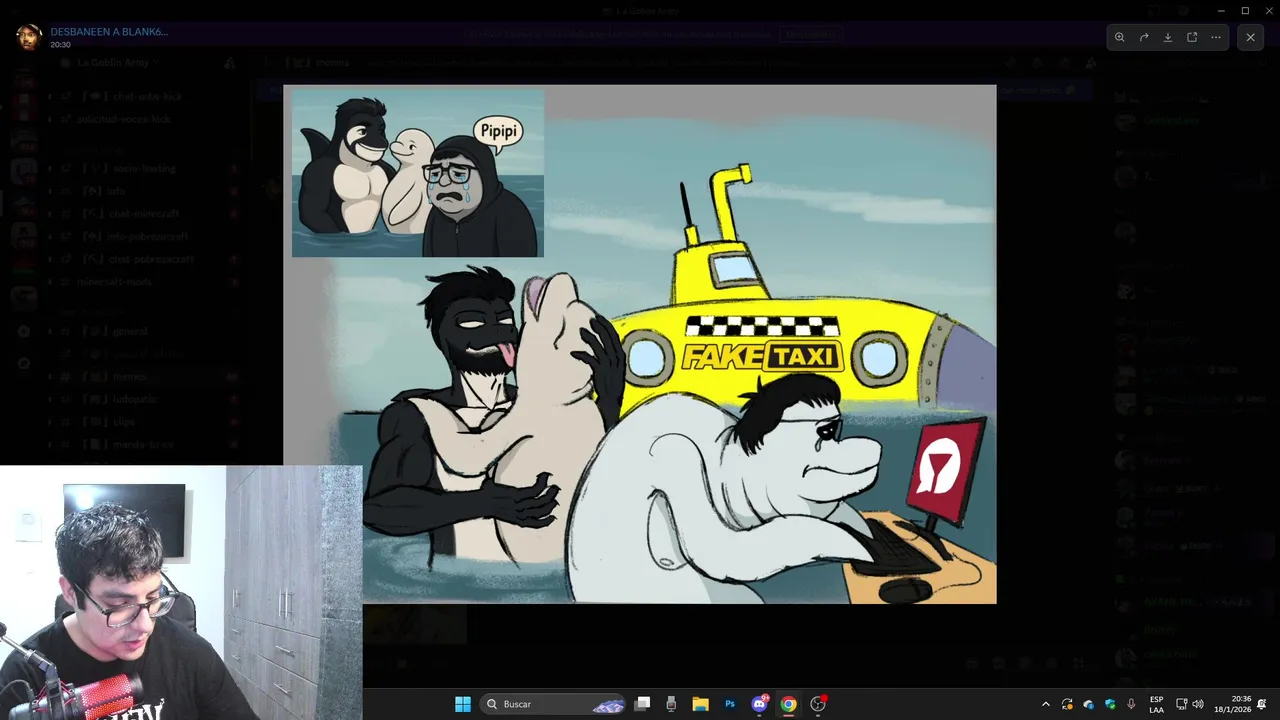Select the dimmed socio-hosting channel in Discord

pos(145,168)
